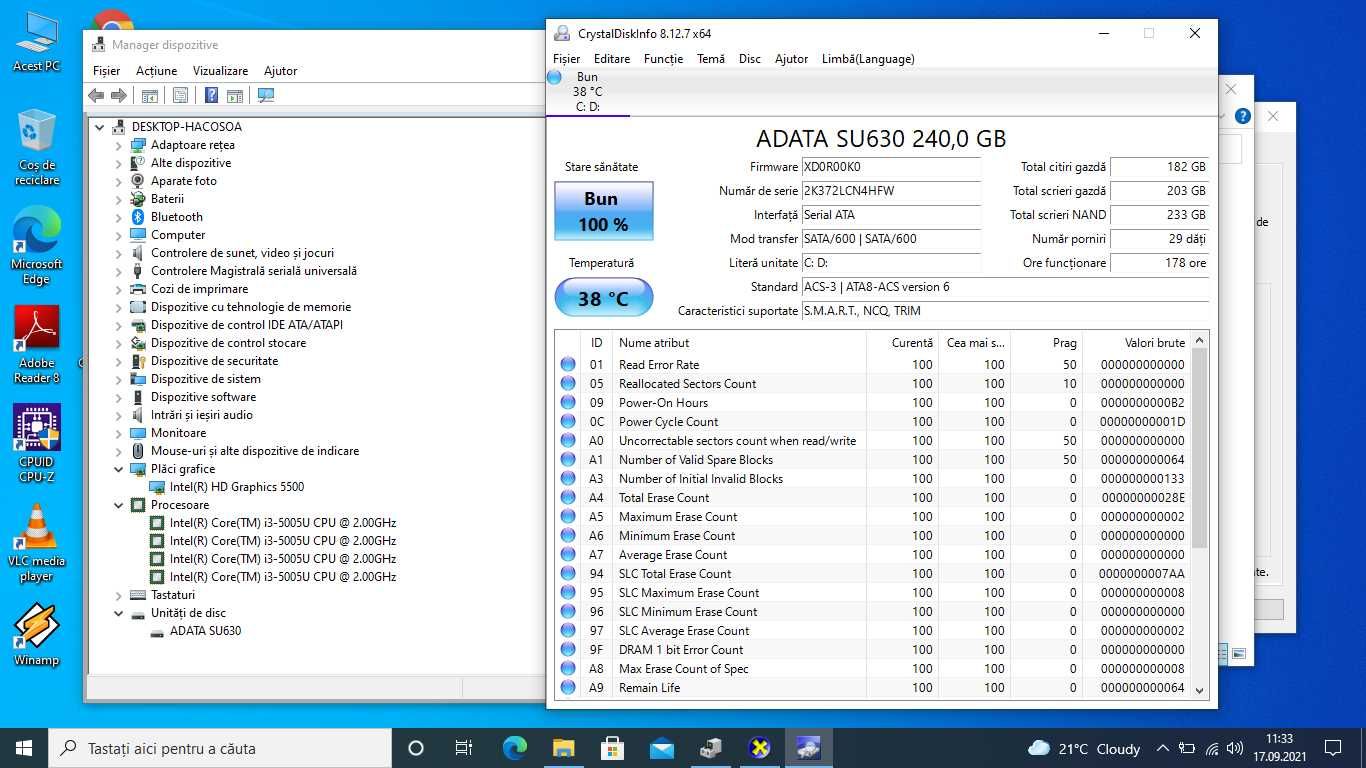Open File Explorer from taskbar
Screen dimensions: 1366x768
(564, 748)
